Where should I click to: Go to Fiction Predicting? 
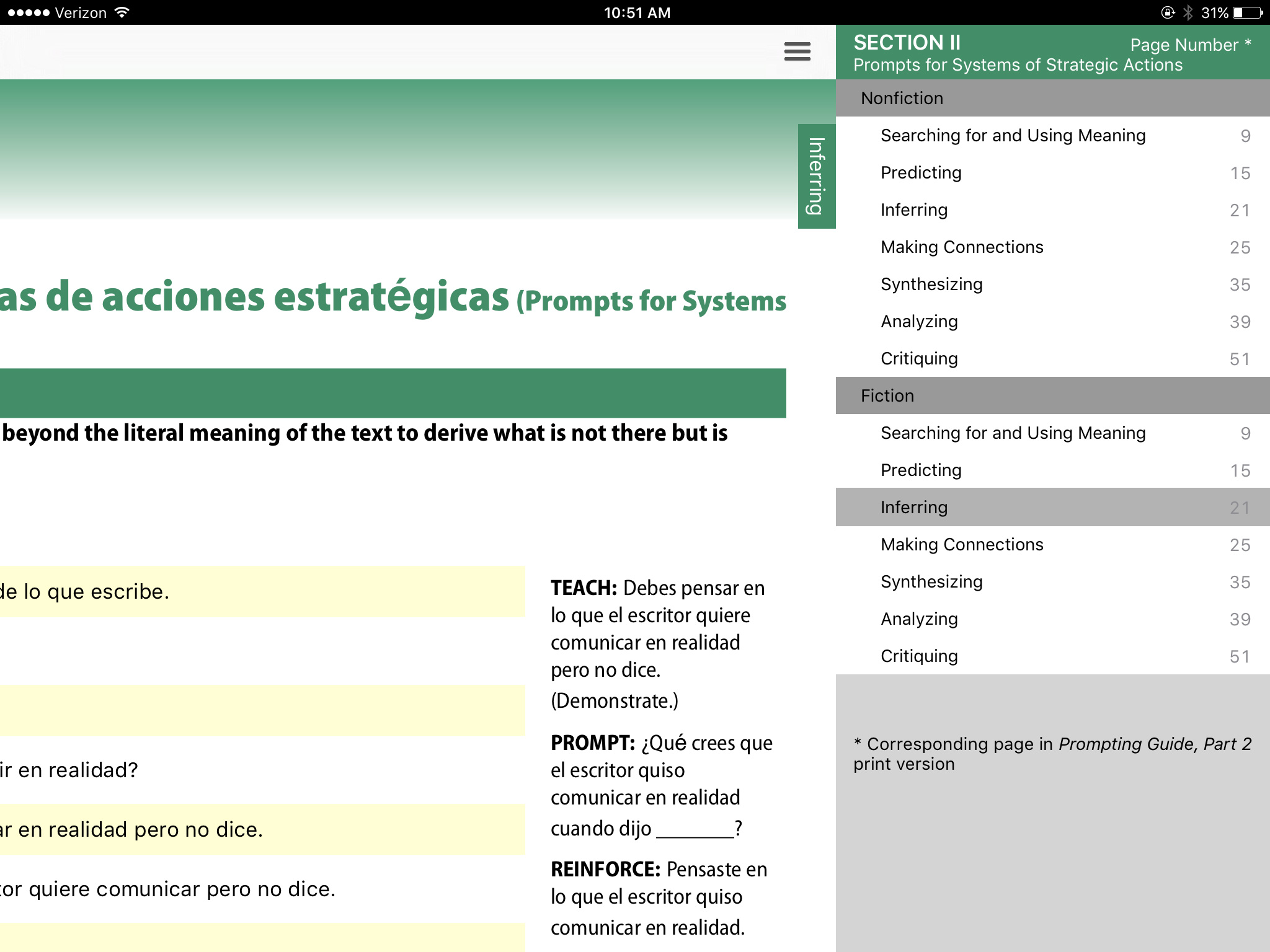click(x=921, y=470)
